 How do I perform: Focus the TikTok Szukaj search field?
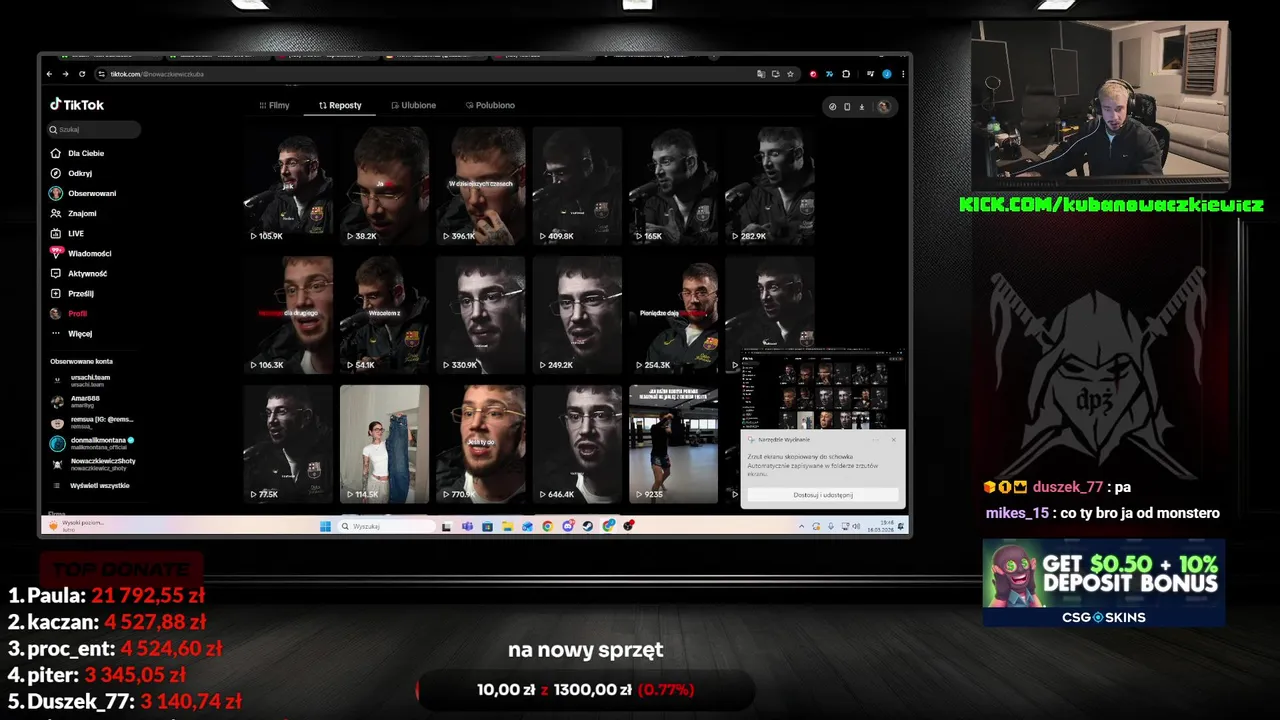point(94,129)
